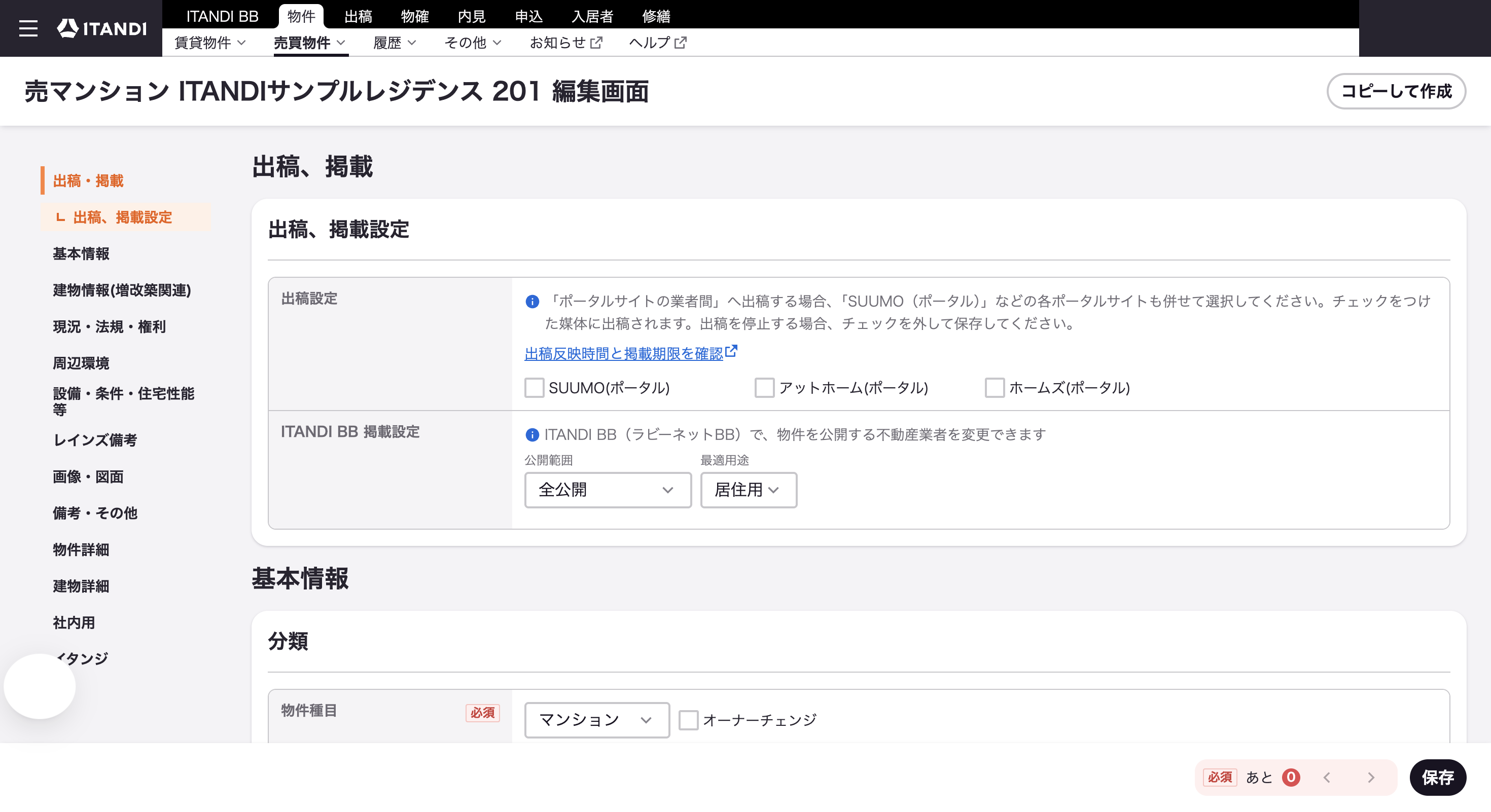The image size is (1491, 812).
Task: Check the SUUMO(ポータル) checkbox
Action: (534, 387)
